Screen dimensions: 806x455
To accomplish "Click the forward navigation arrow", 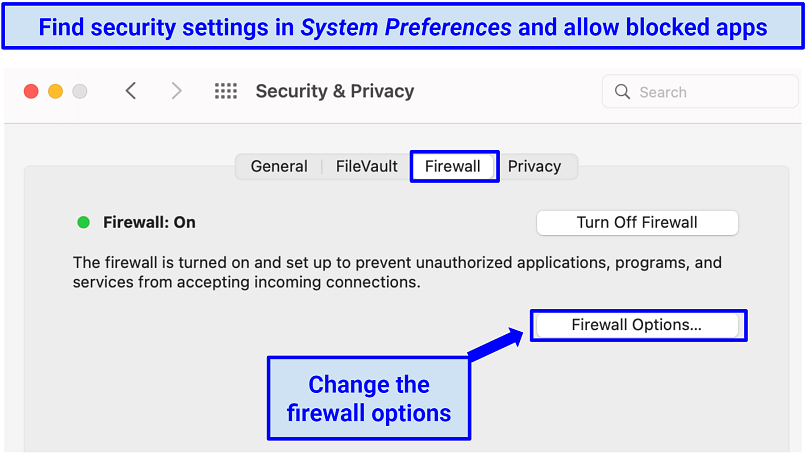I will pos(177,91).
